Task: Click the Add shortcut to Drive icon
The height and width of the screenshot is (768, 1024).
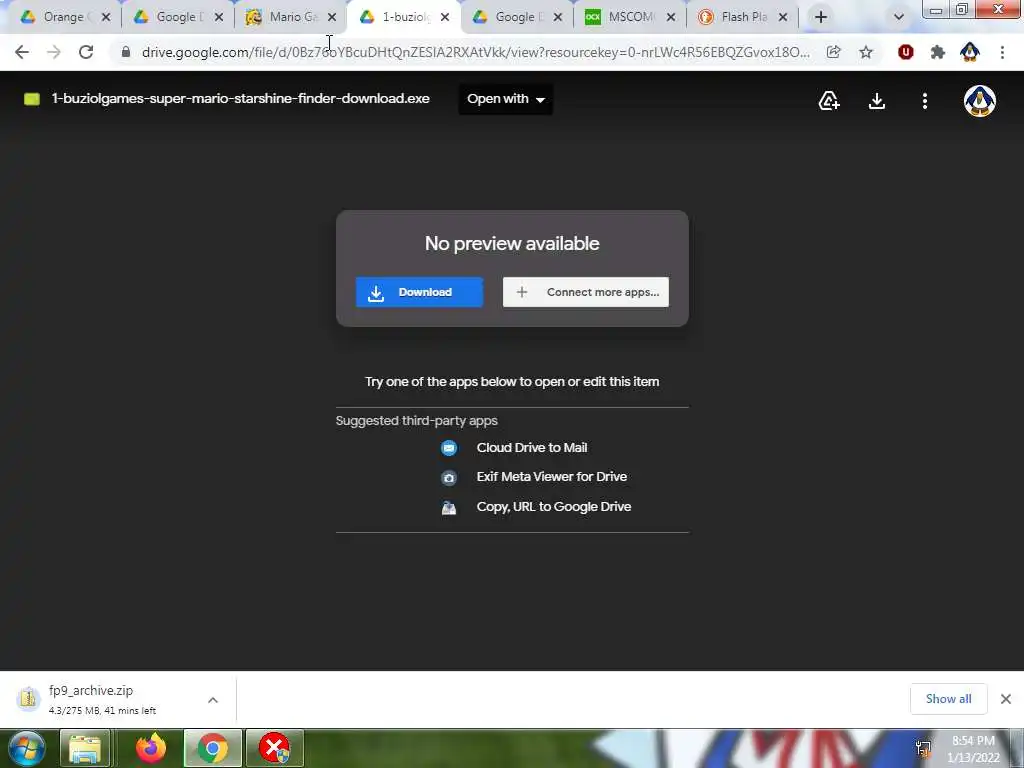Action: point(829,101)
